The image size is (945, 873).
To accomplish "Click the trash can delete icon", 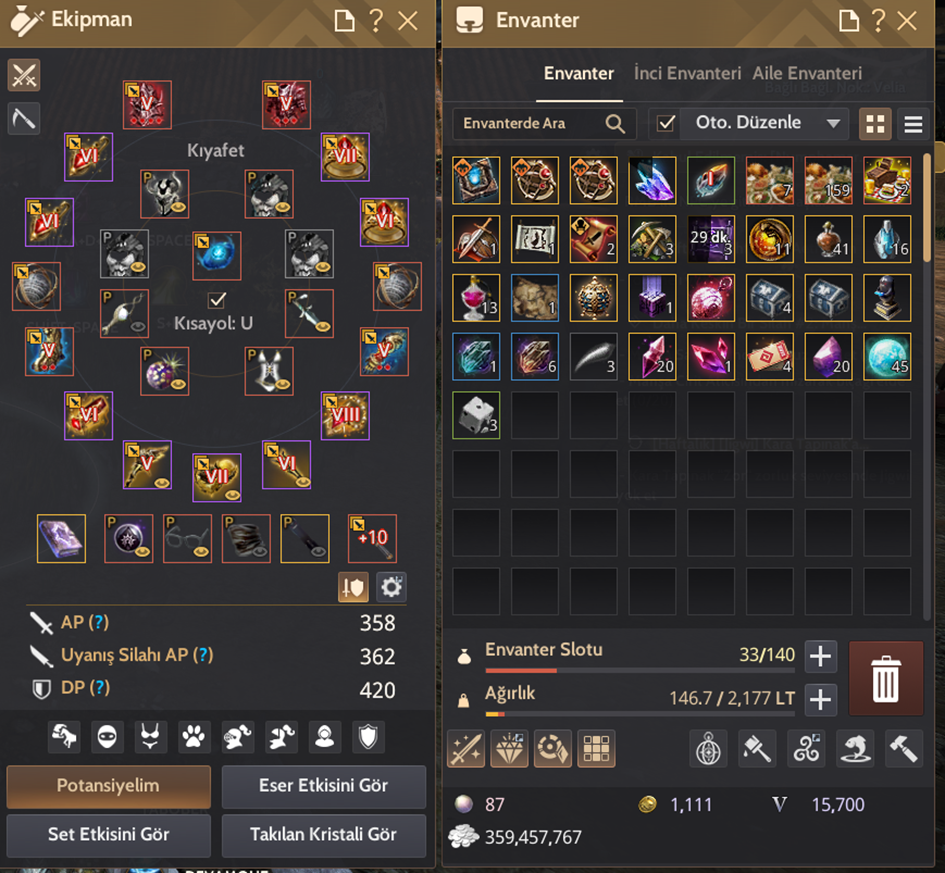I will (885, 678).
